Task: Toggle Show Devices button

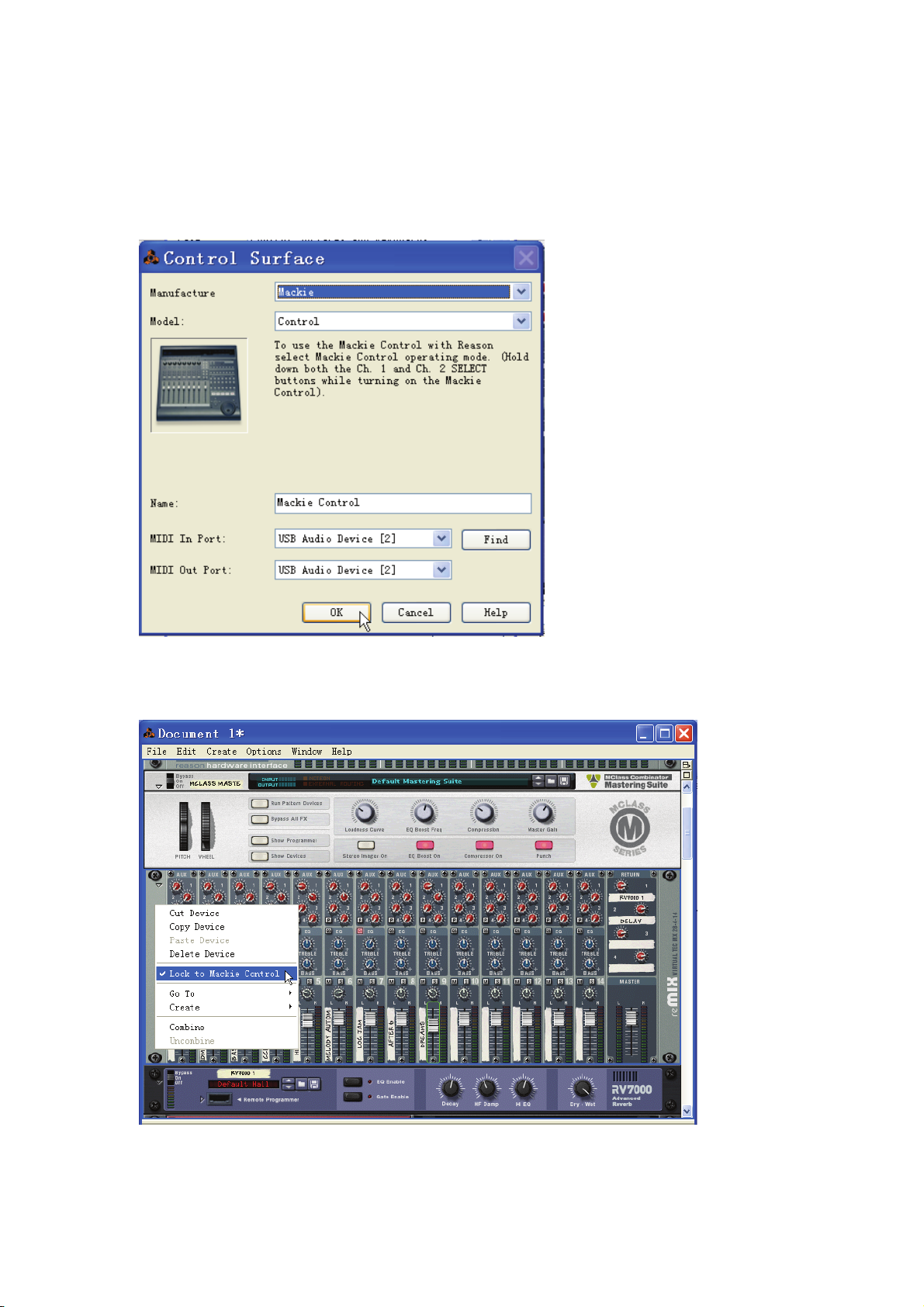Action: pyautogui.click(x=259, y=856)
